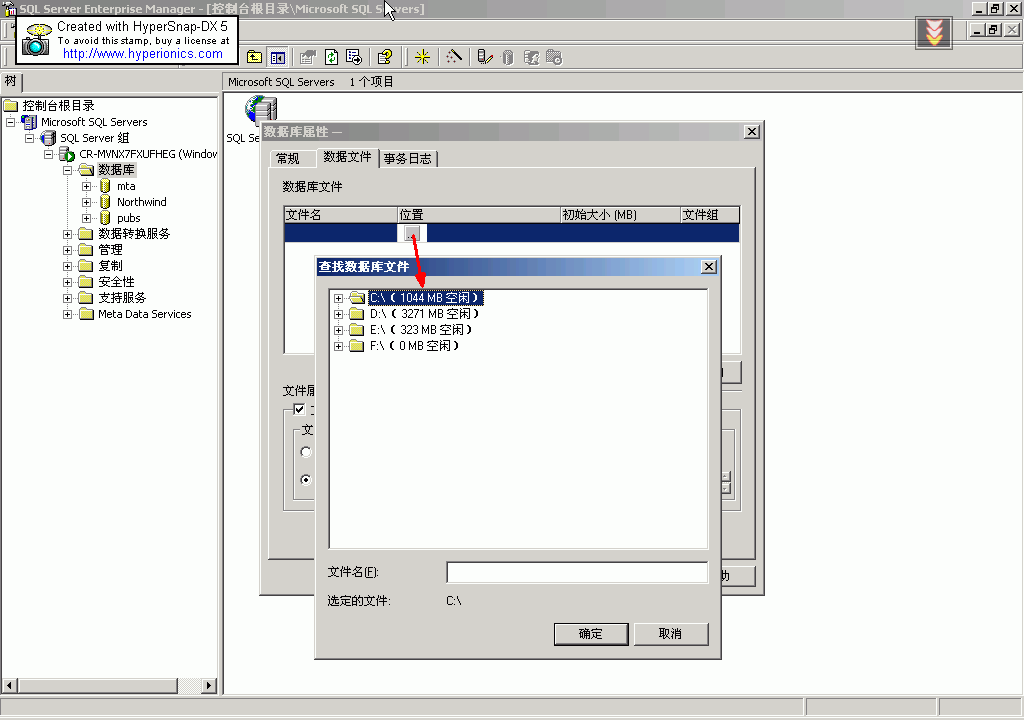The height and width of the screenshot is (720, 1024).
Task: Select the pubs database icon
Action: (x=105, y=218)
